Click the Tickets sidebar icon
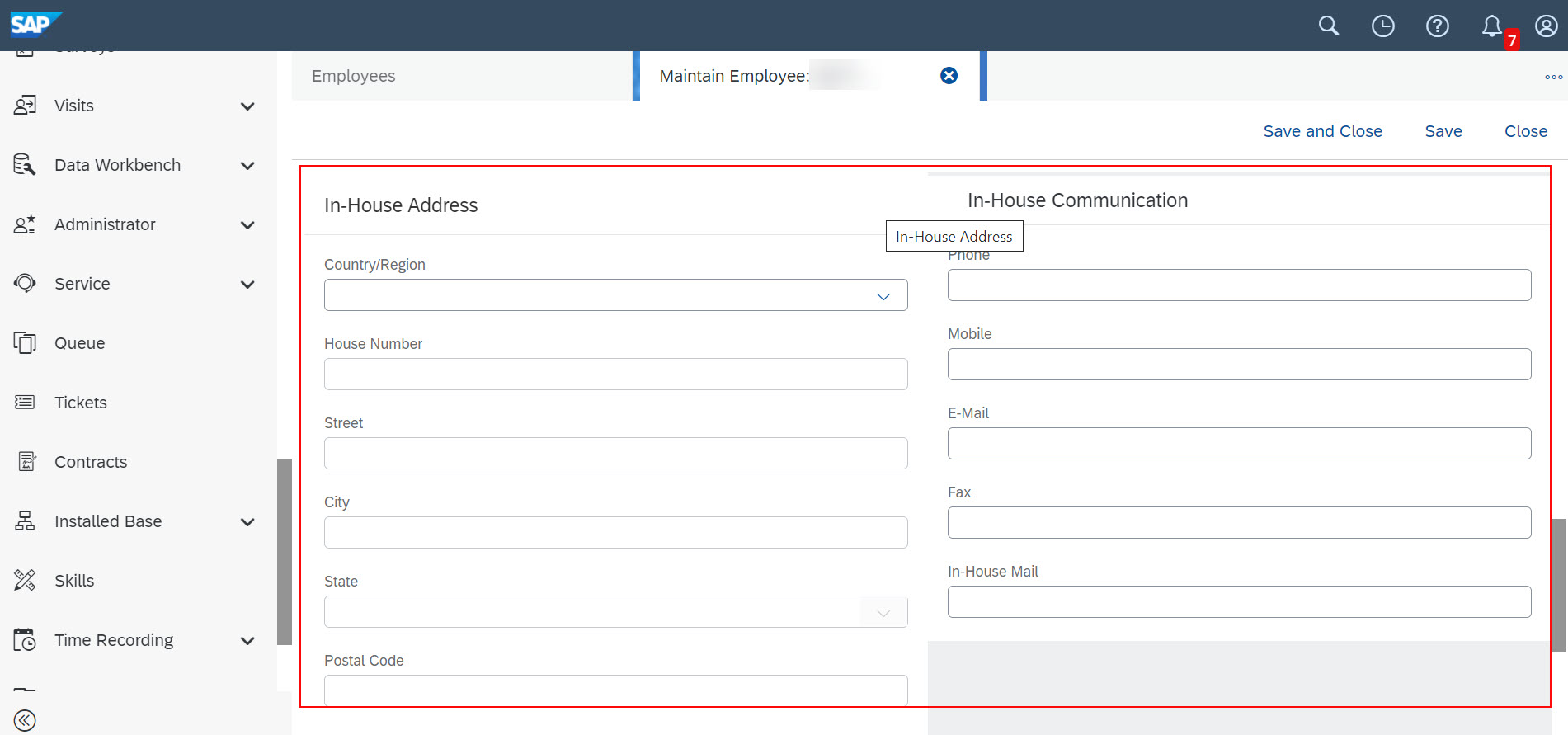Image resolution: width=1568 pixels, height=735 pixels. point(25,403)
